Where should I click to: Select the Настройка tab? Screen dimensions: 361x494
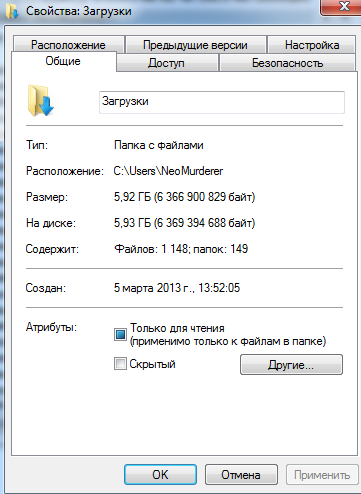(x=312, y=45)
